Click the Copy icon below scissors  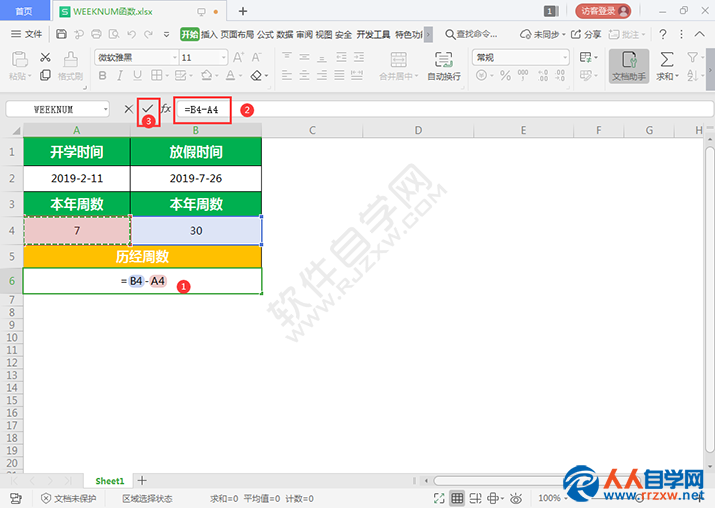tap(45, 75)
